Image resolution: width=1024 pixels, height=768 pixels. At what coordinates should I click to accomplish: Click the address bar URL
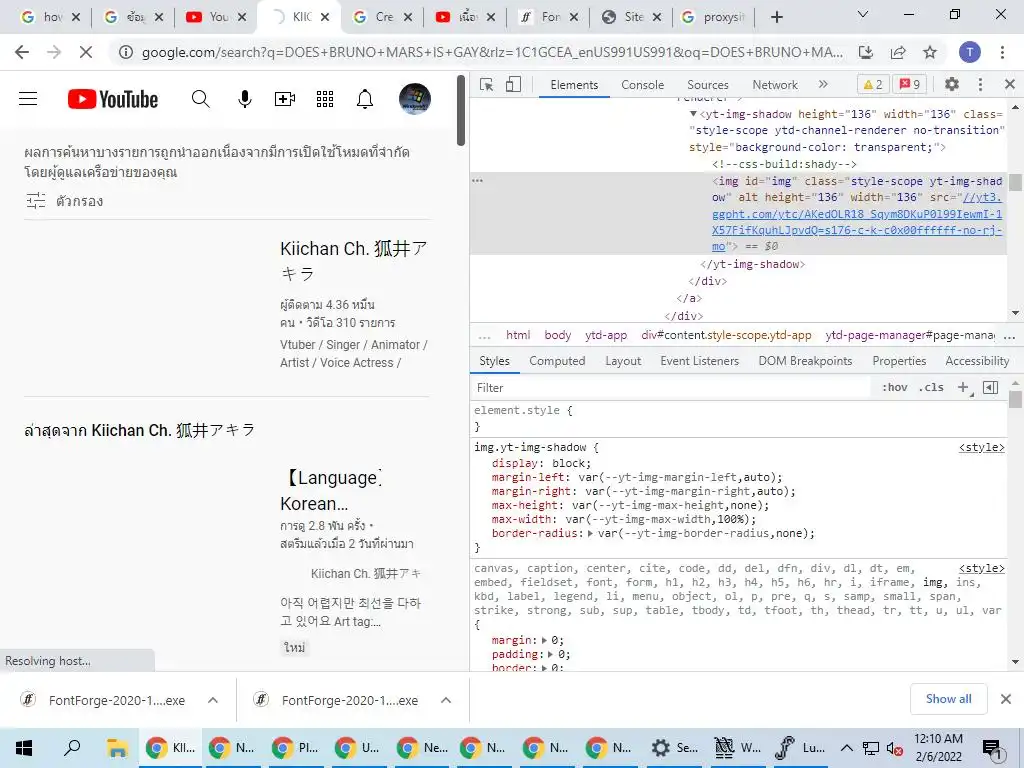[x=492, y=52]
